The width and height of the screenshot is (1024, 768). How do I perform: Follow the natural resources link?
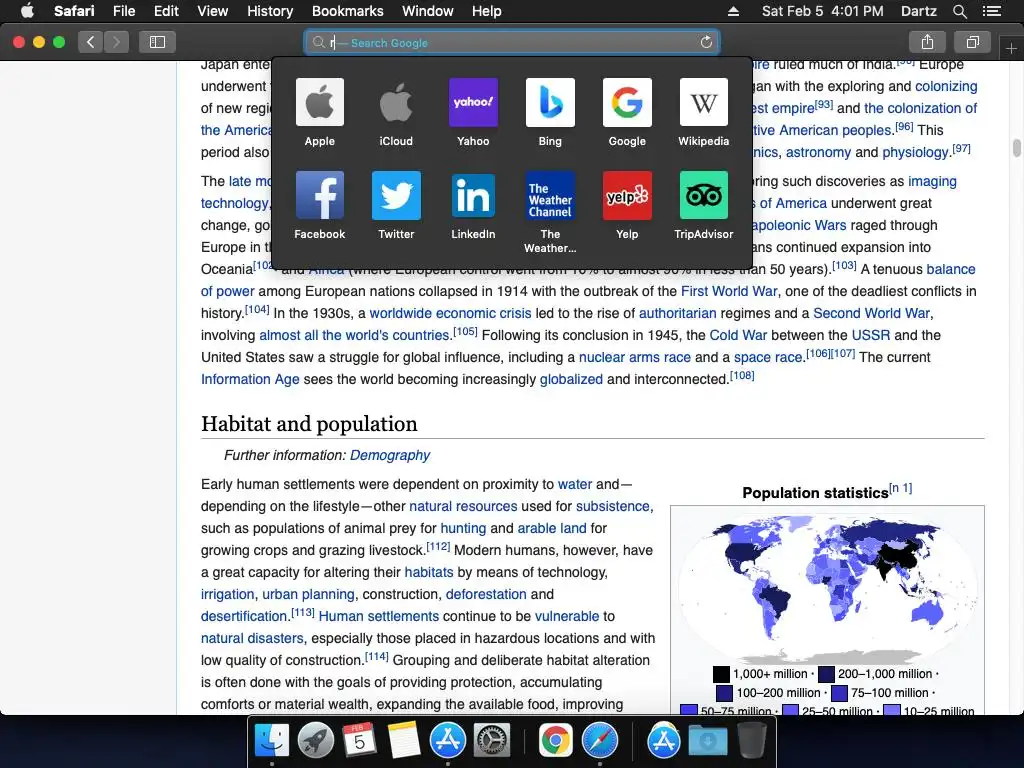pos(463,507)
